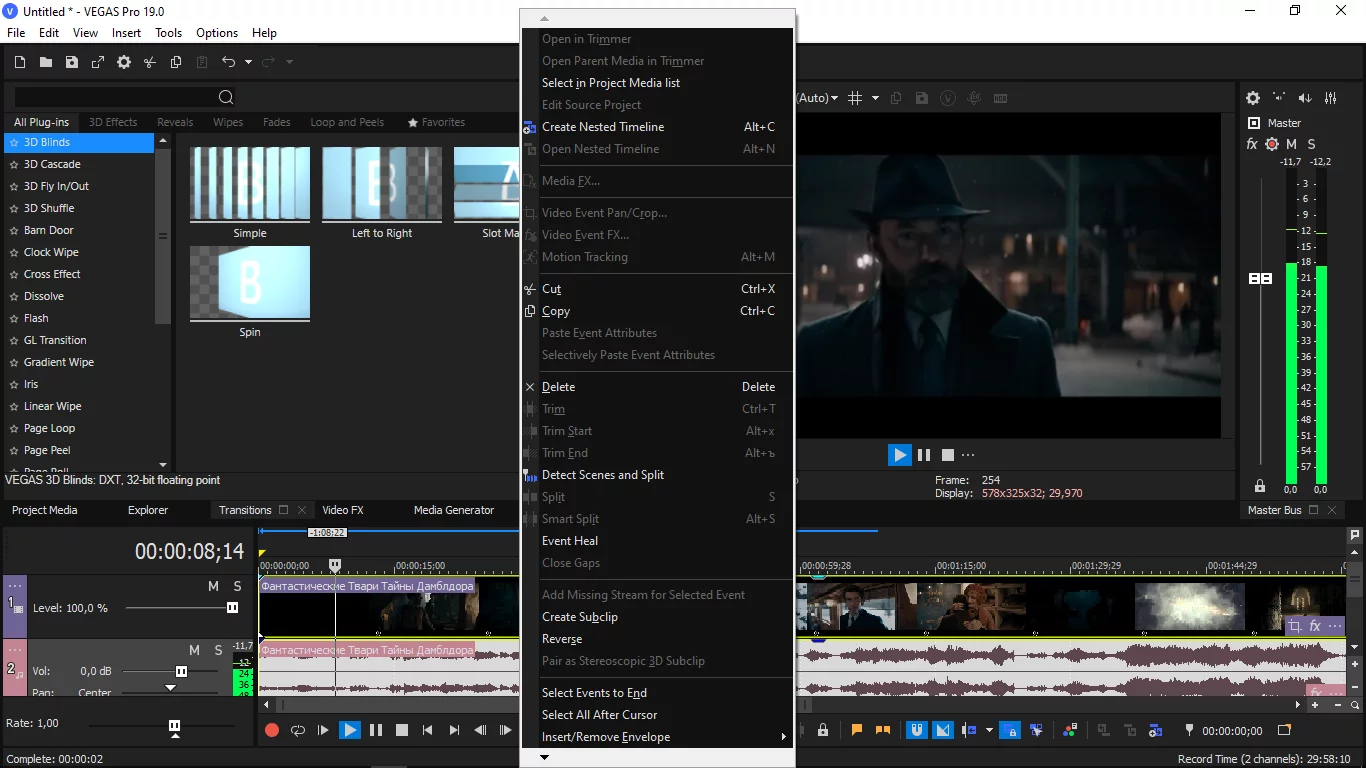Stop the video preview
The image size is (1366, 768).
click(948, 455)
